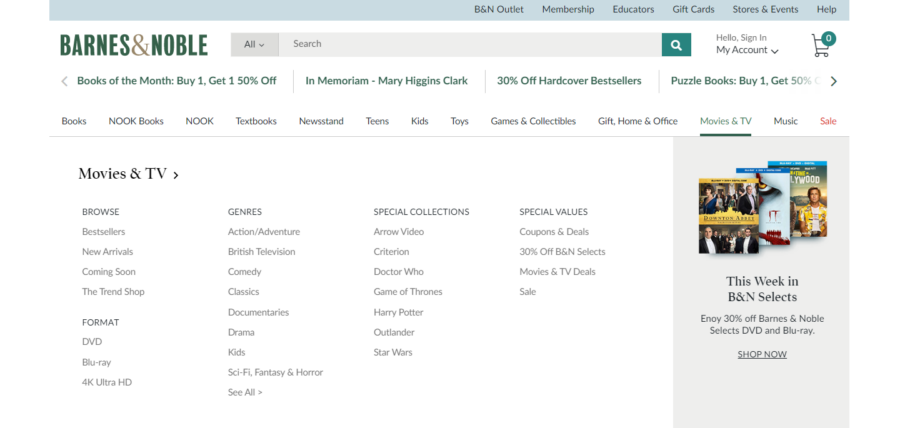
Task: Open Sci-Fi, Fantasy & Horror genre
Action: [276, 372]
